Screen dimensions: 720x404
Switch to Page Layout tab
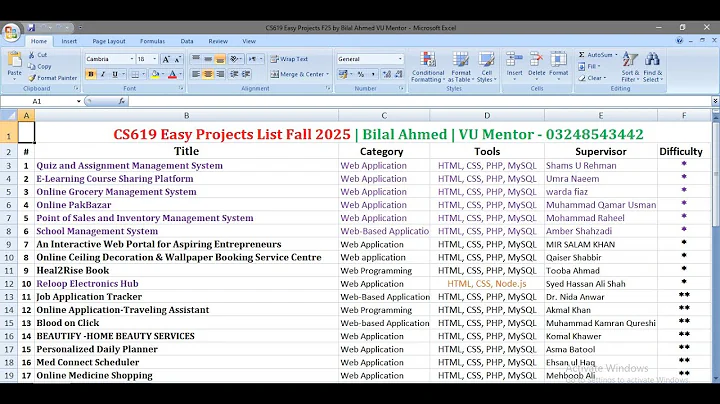click(109, 41)
